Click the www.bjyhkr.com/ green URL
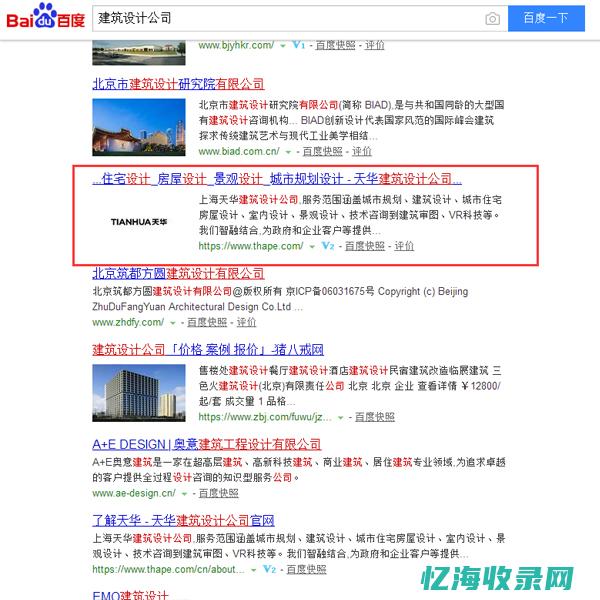 pyautogui.click(x=236, y=45)
